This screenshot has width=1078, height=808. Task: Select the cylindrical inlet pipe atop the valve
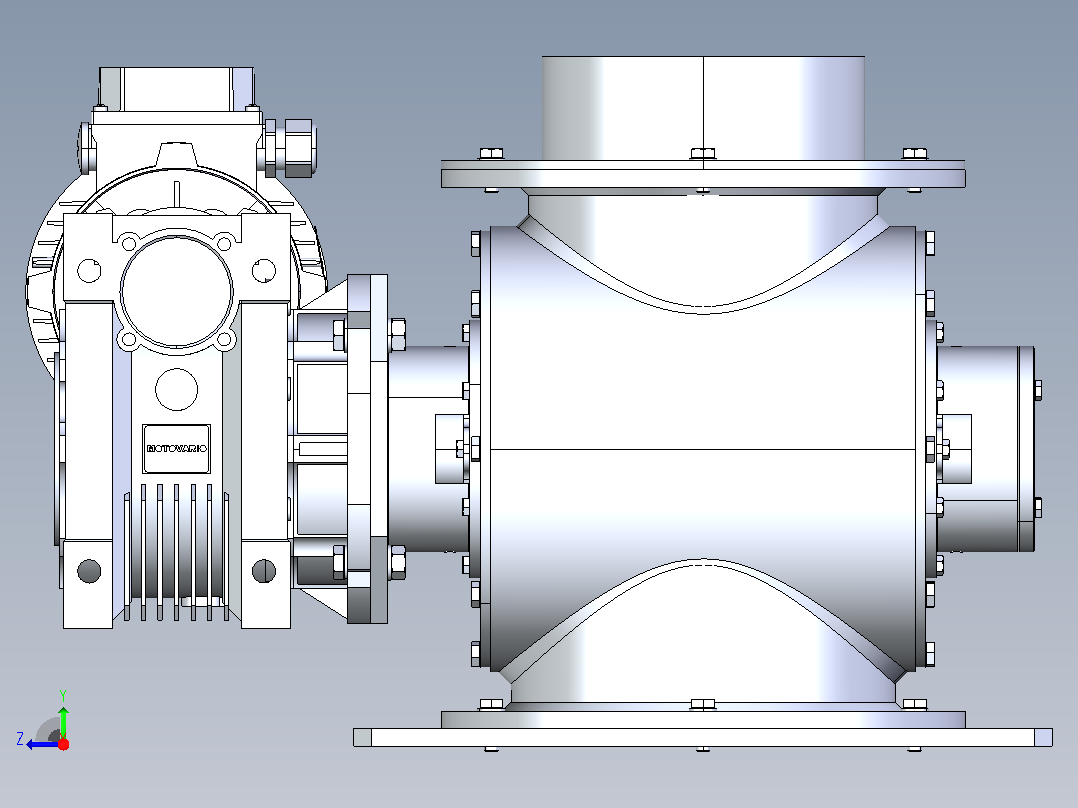[x=703, y=109]
